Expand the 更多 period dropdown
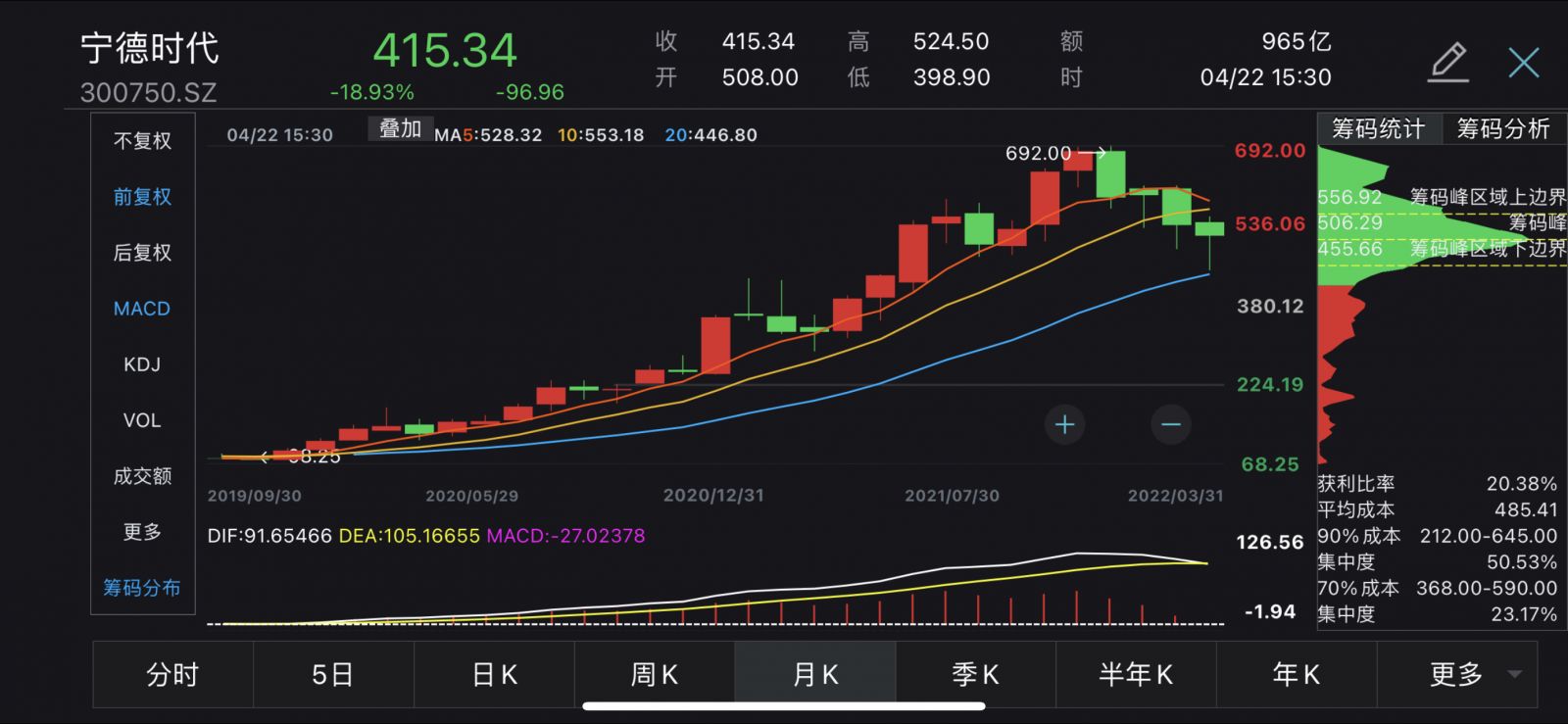 pyautogui.click(x=1457, y=674)
